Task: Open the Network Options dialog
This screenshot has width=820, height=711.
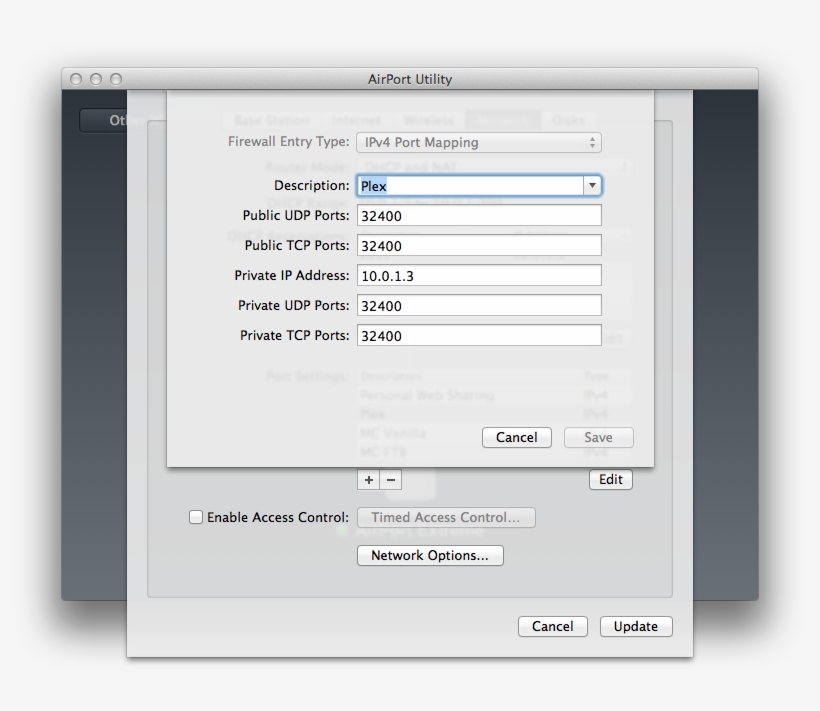Action: pos(430,556)
